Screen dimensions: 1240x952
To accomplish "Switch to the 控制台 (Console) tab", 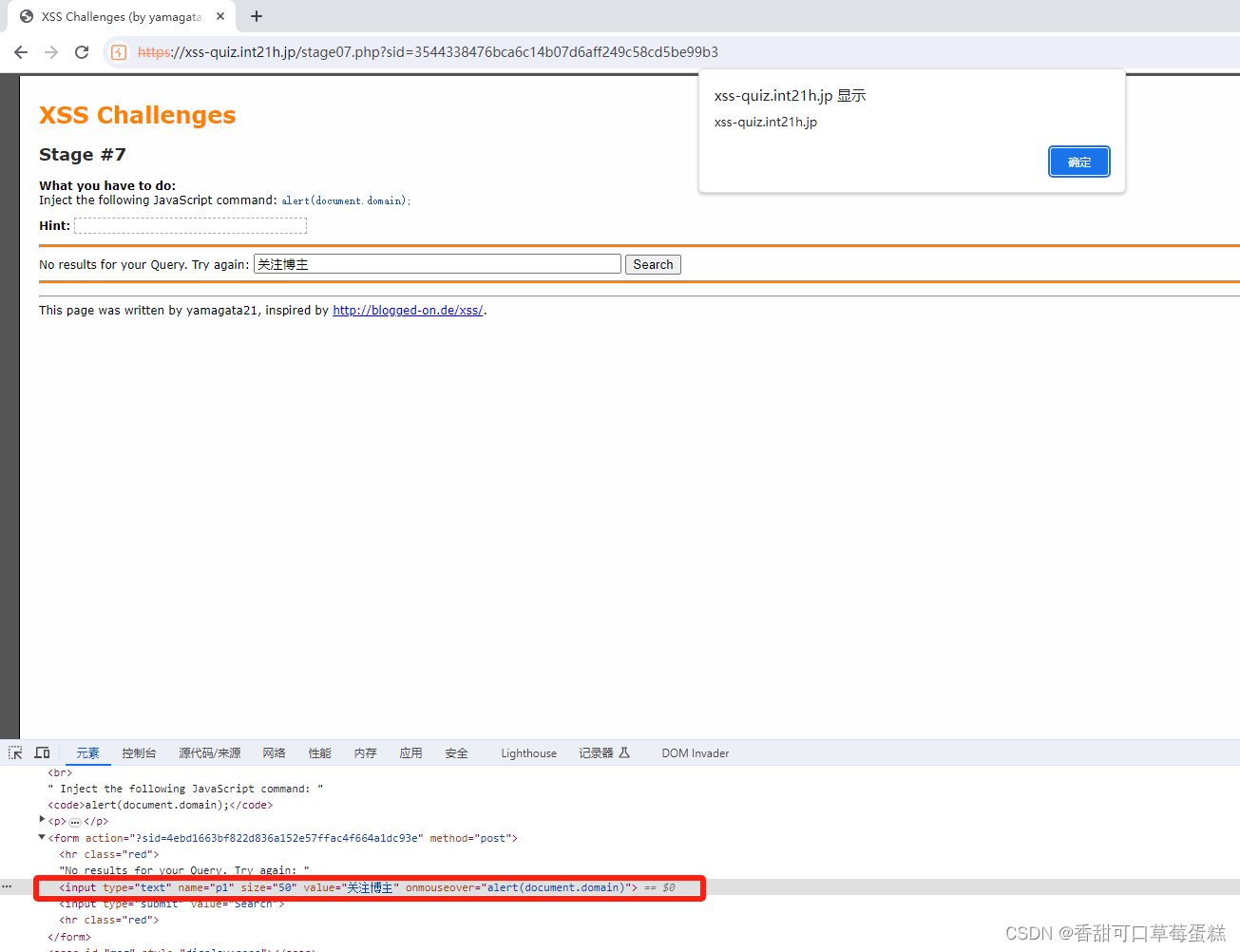I will [x=139, y=752].
